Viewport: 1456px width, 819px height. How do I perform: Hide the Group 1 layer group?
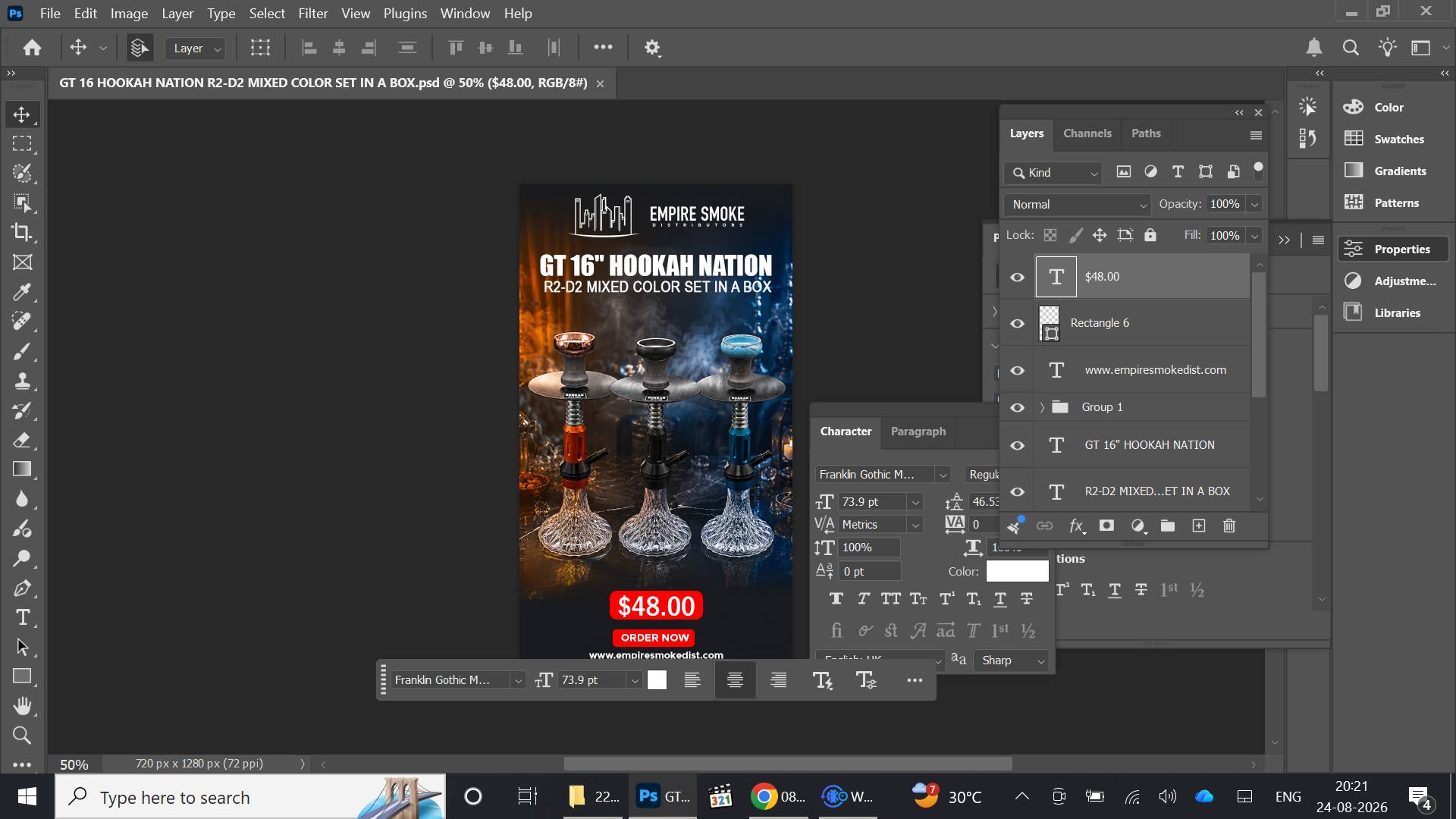point(1018,407)
